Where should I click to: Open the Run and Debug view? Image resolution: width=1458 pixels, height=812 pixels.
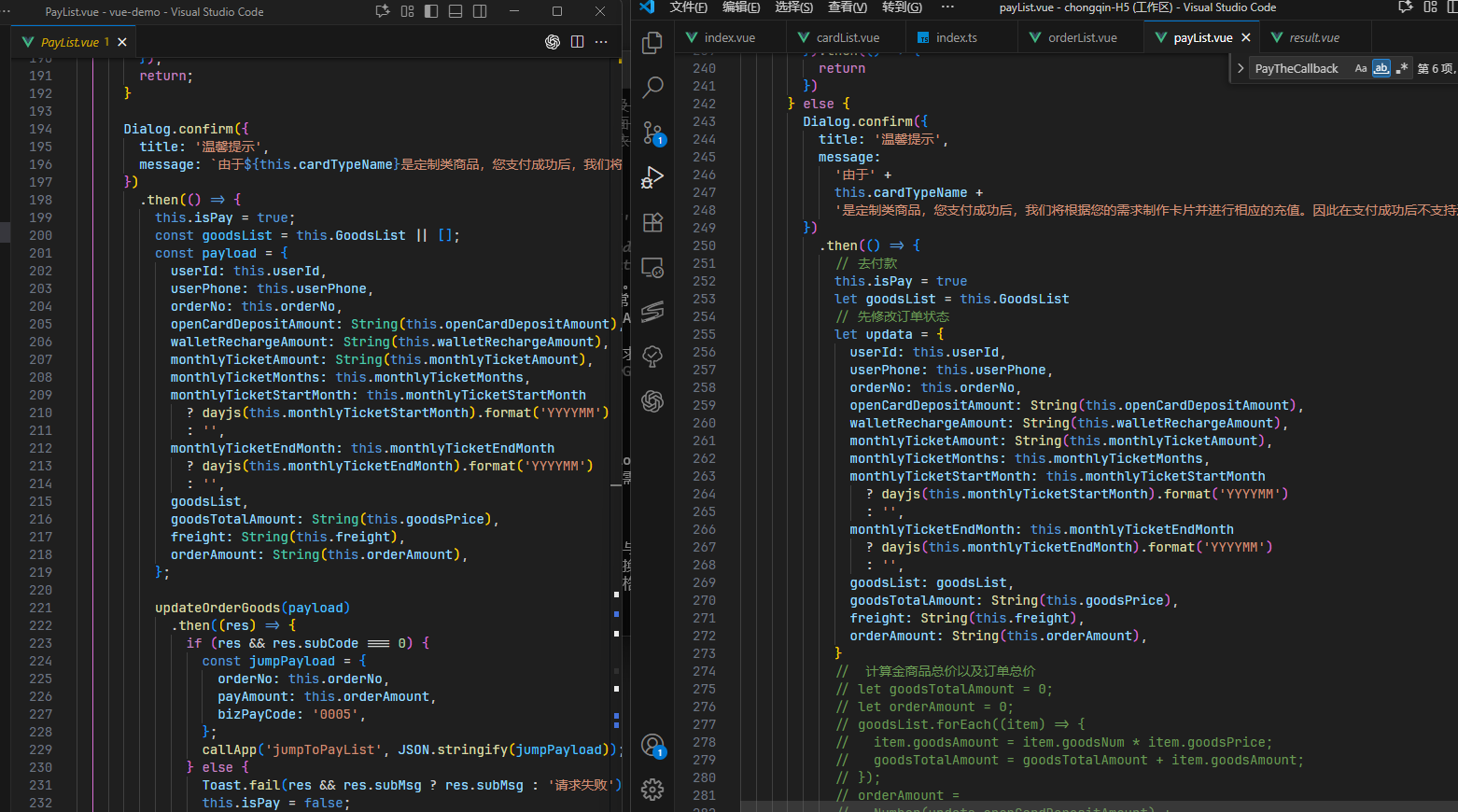click(652, 177)
